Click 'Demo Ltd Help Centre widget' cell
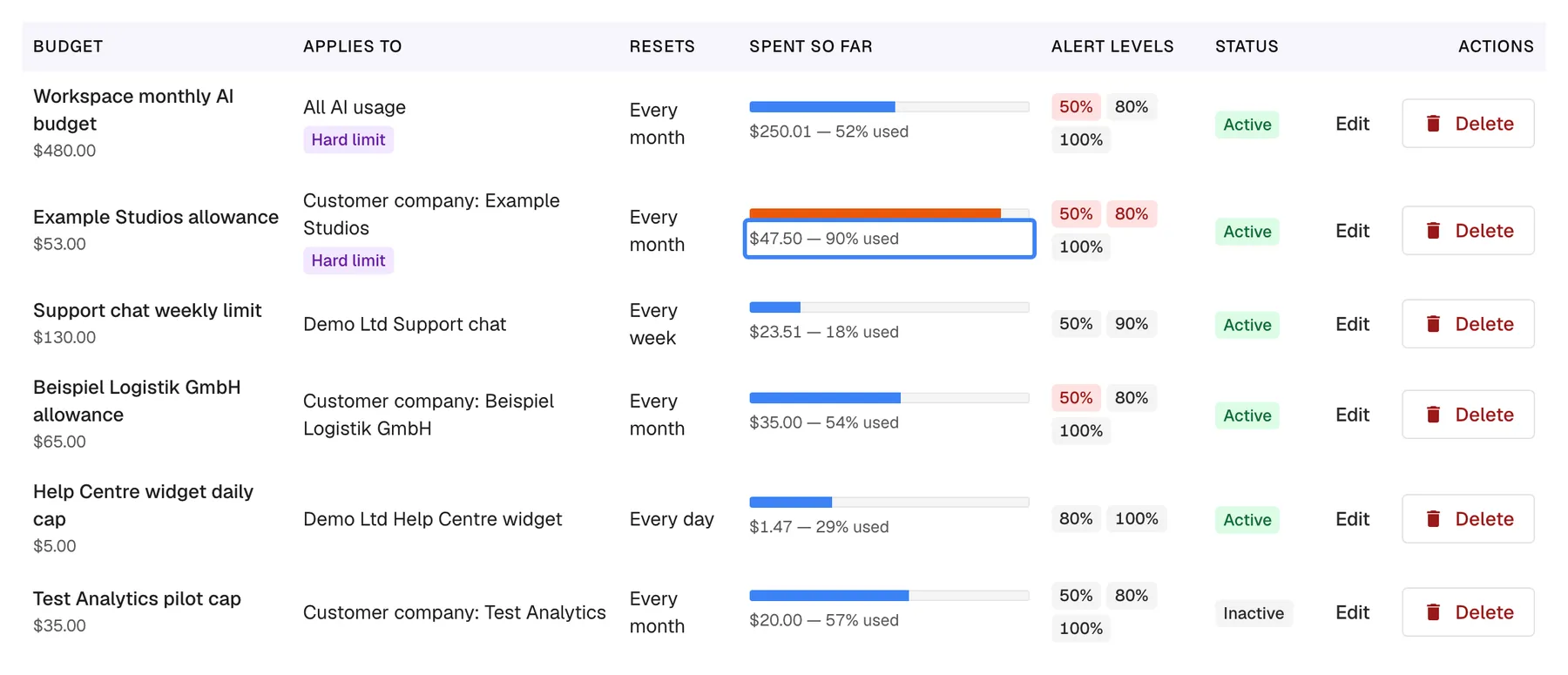The height and width of the screenshot is (675, 1568). (432, 519)
